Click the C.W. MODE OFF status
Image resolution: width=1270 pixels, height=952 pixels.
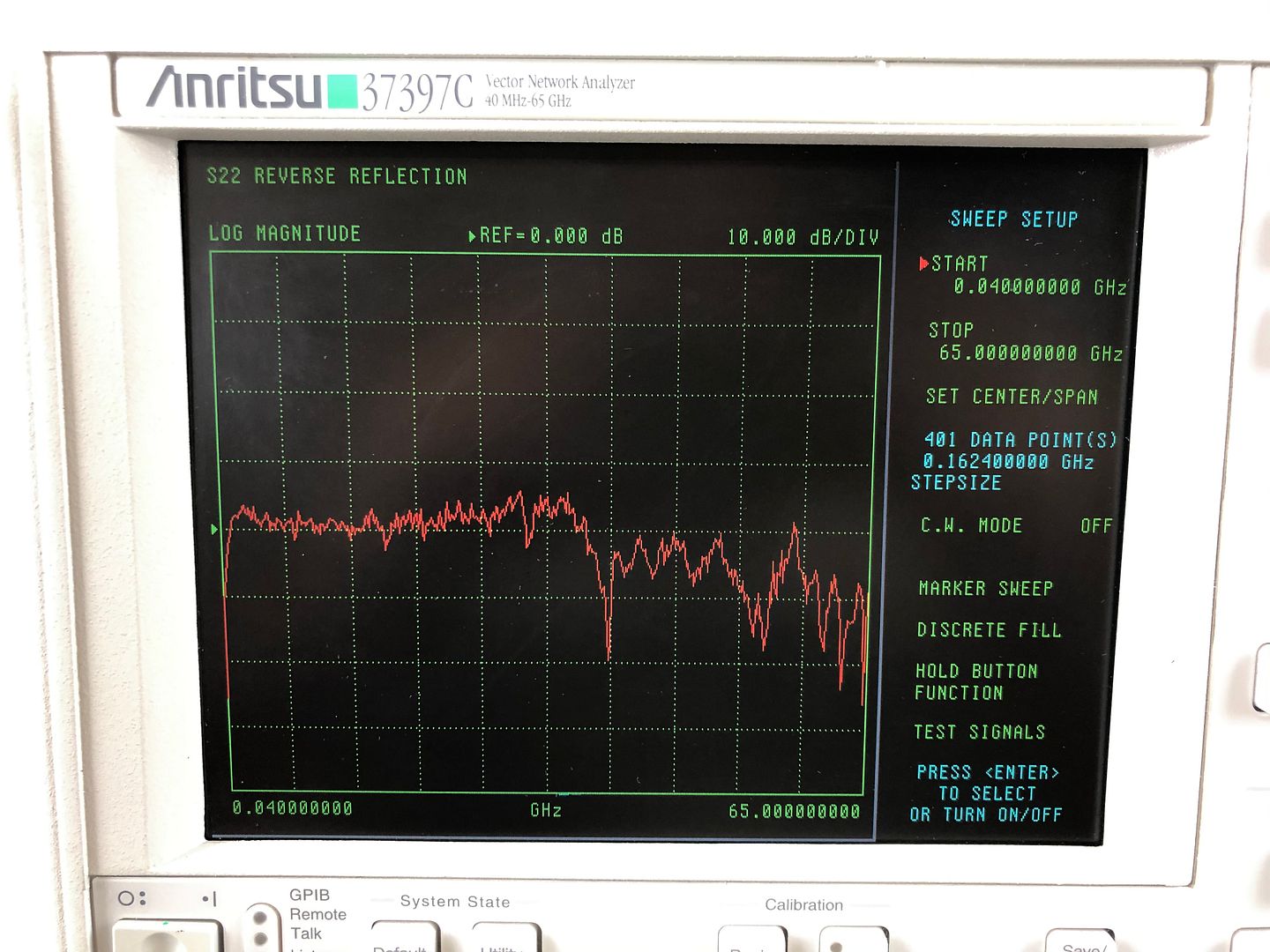click(x=1096, y=525)
